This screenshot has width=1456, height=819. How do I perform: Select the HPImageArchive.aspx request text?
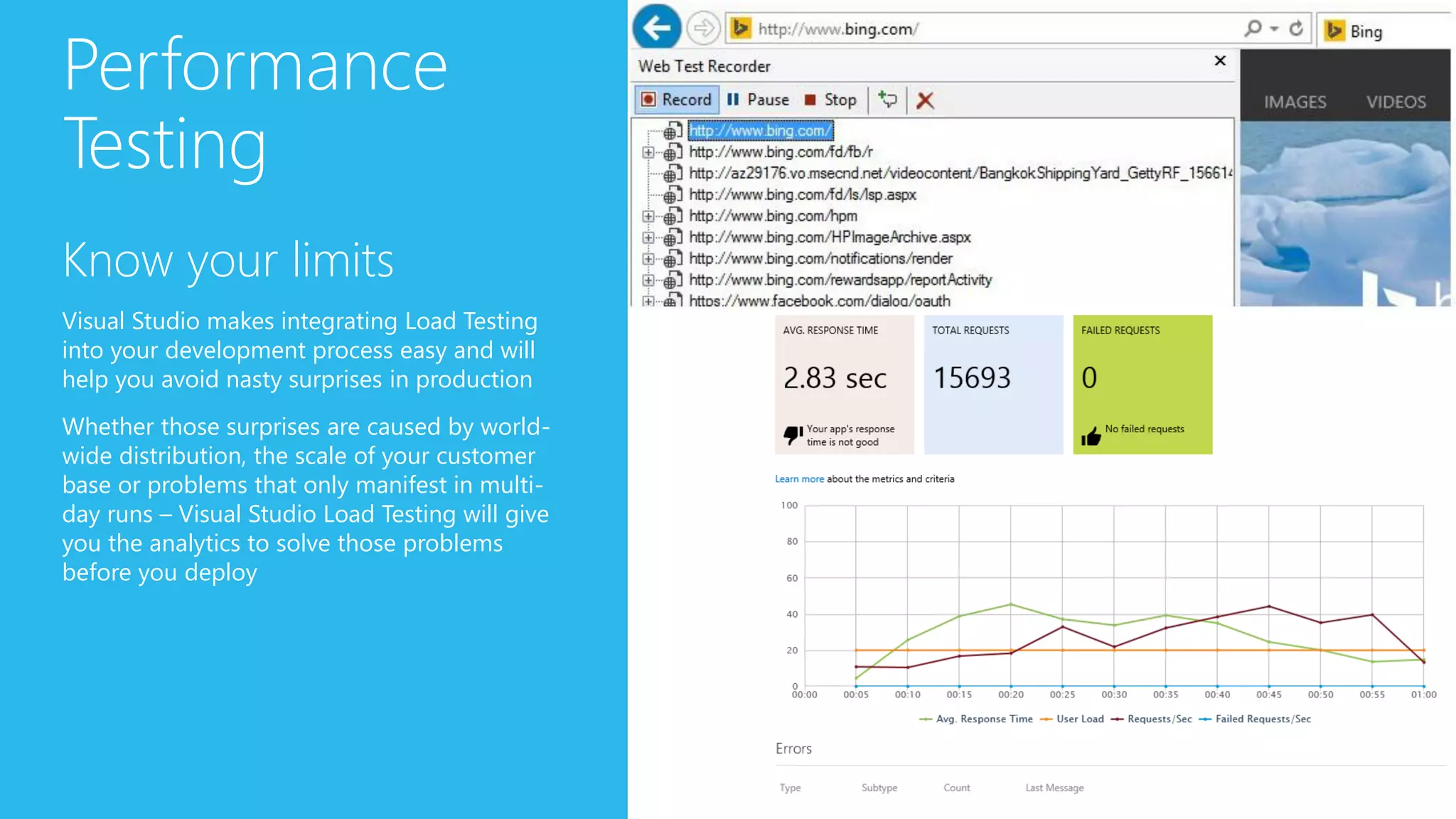(830, 237)
